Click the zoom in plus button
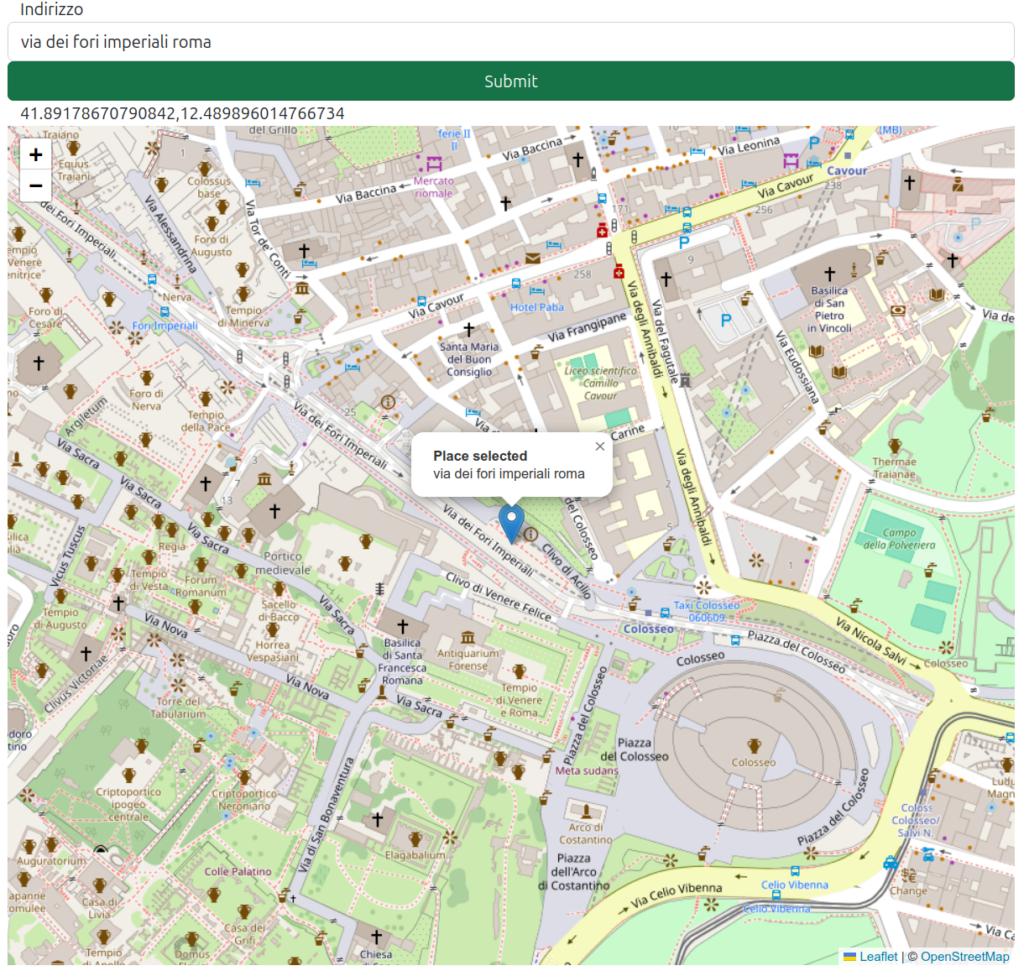Screen dimensions: 1024x971 pos(36,154)
